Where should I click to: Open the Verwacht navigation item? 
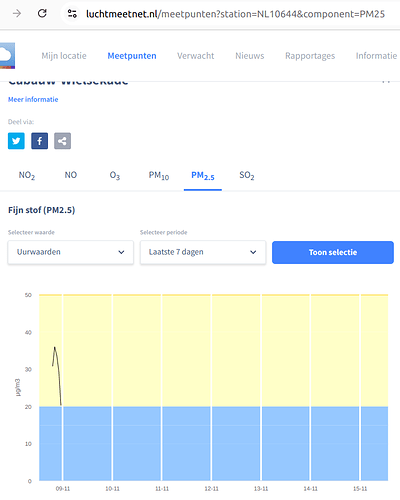click(x=195, y=56)
